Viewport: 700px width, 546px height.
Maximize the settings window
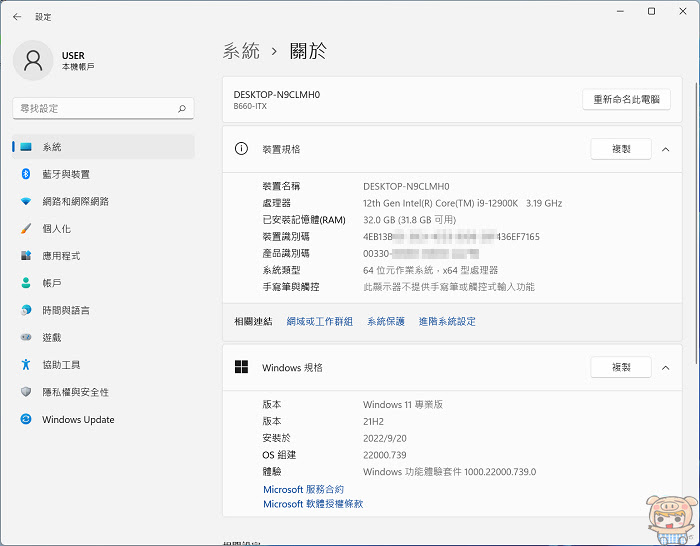tap(651, 11)
